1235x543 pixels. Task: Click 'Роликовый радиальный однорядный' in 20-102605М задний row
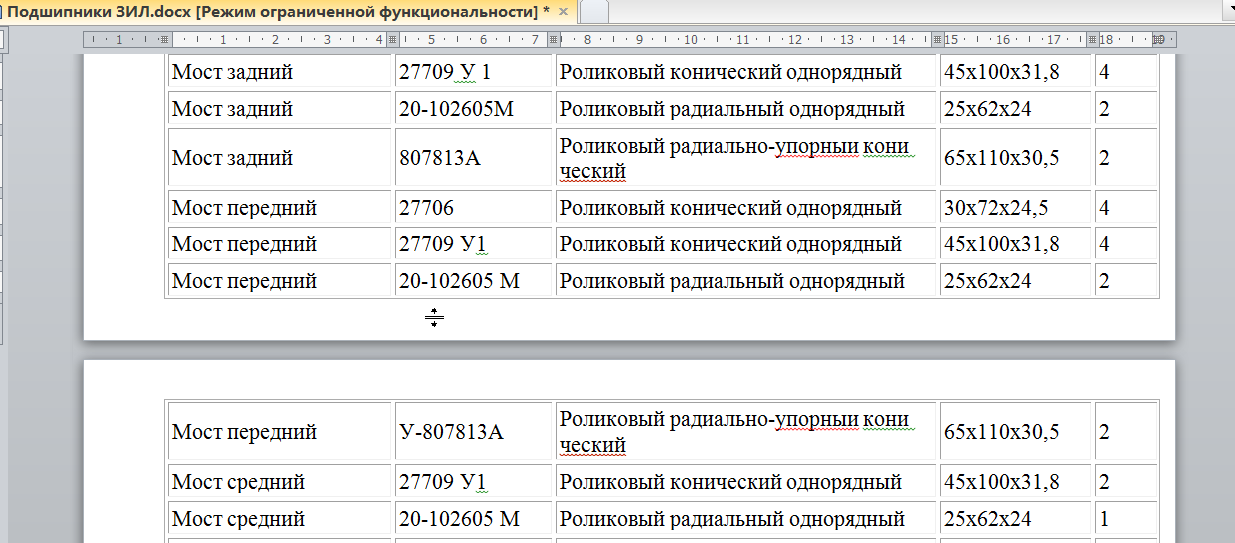point(732,109)
